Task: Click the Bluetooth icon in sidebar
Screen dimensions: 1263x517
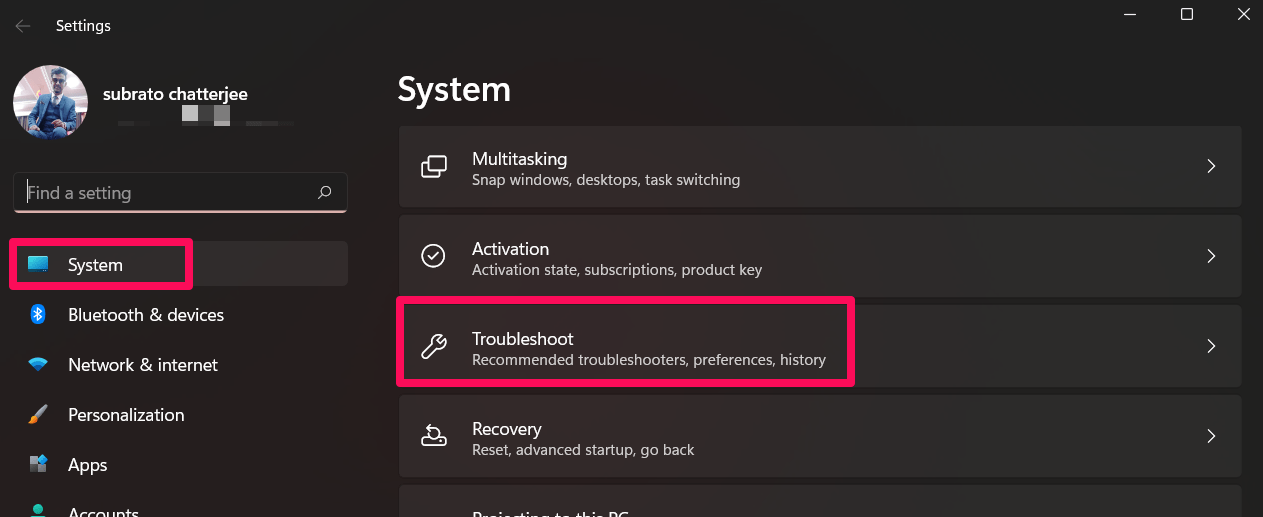Action: [38, 315]
